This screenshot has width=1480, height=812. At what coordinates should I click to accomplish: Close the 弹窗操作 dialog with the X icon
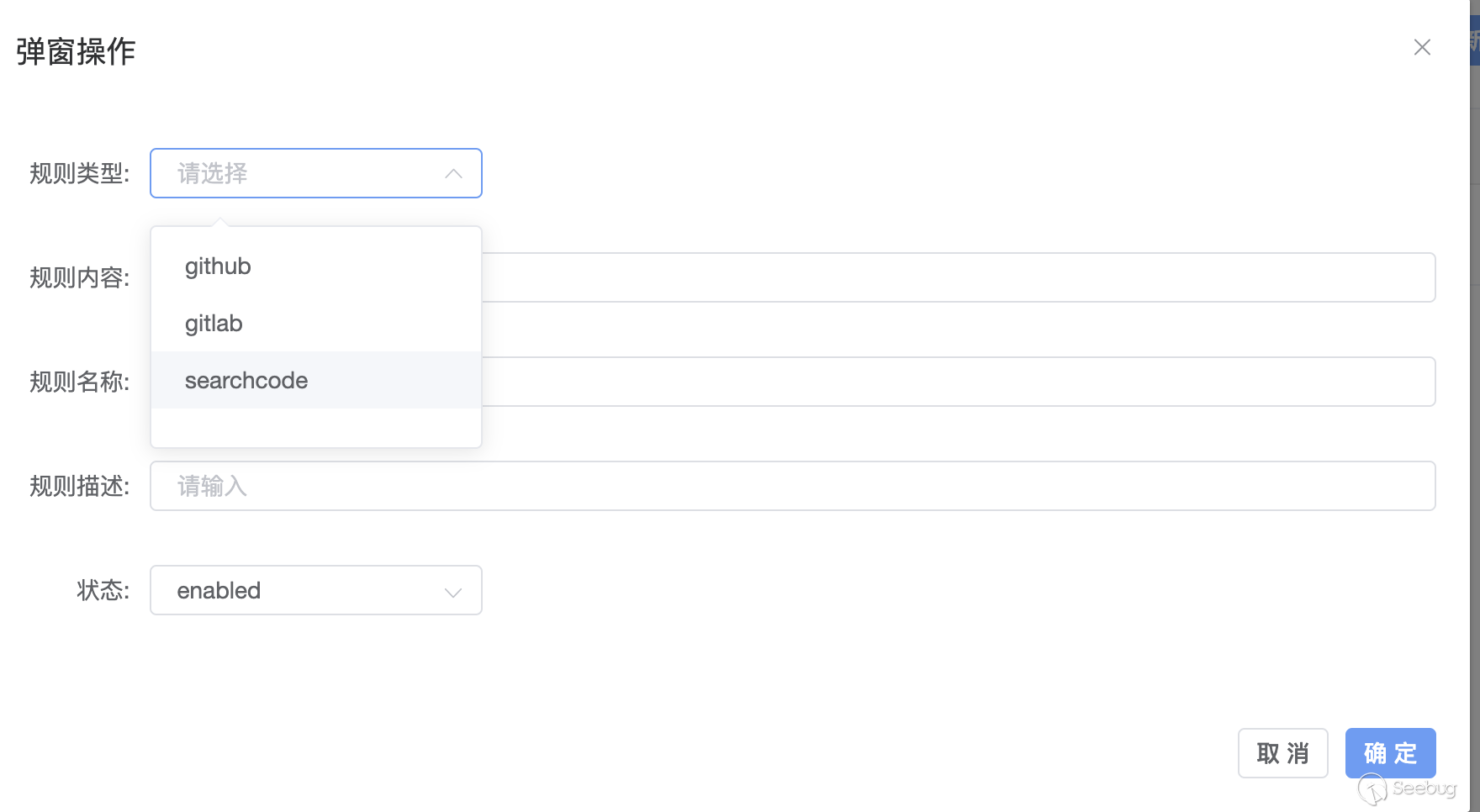[1422, 47]
